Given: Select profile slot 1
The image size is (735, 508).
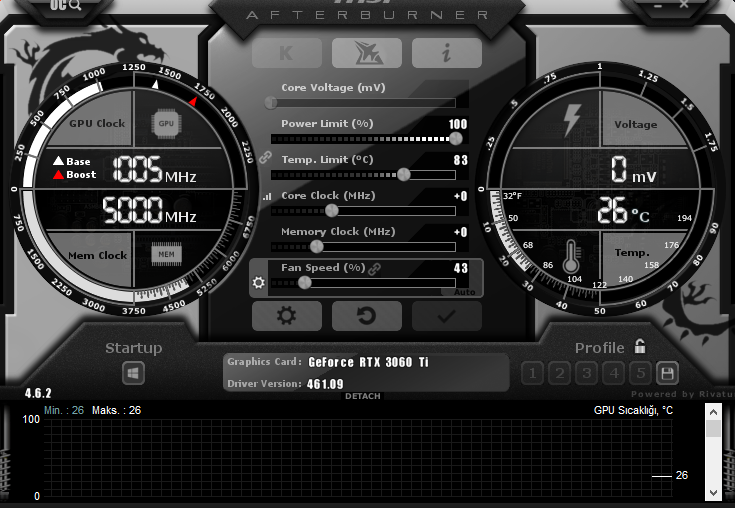Looking at the screenshot, I should pos(532,374).
